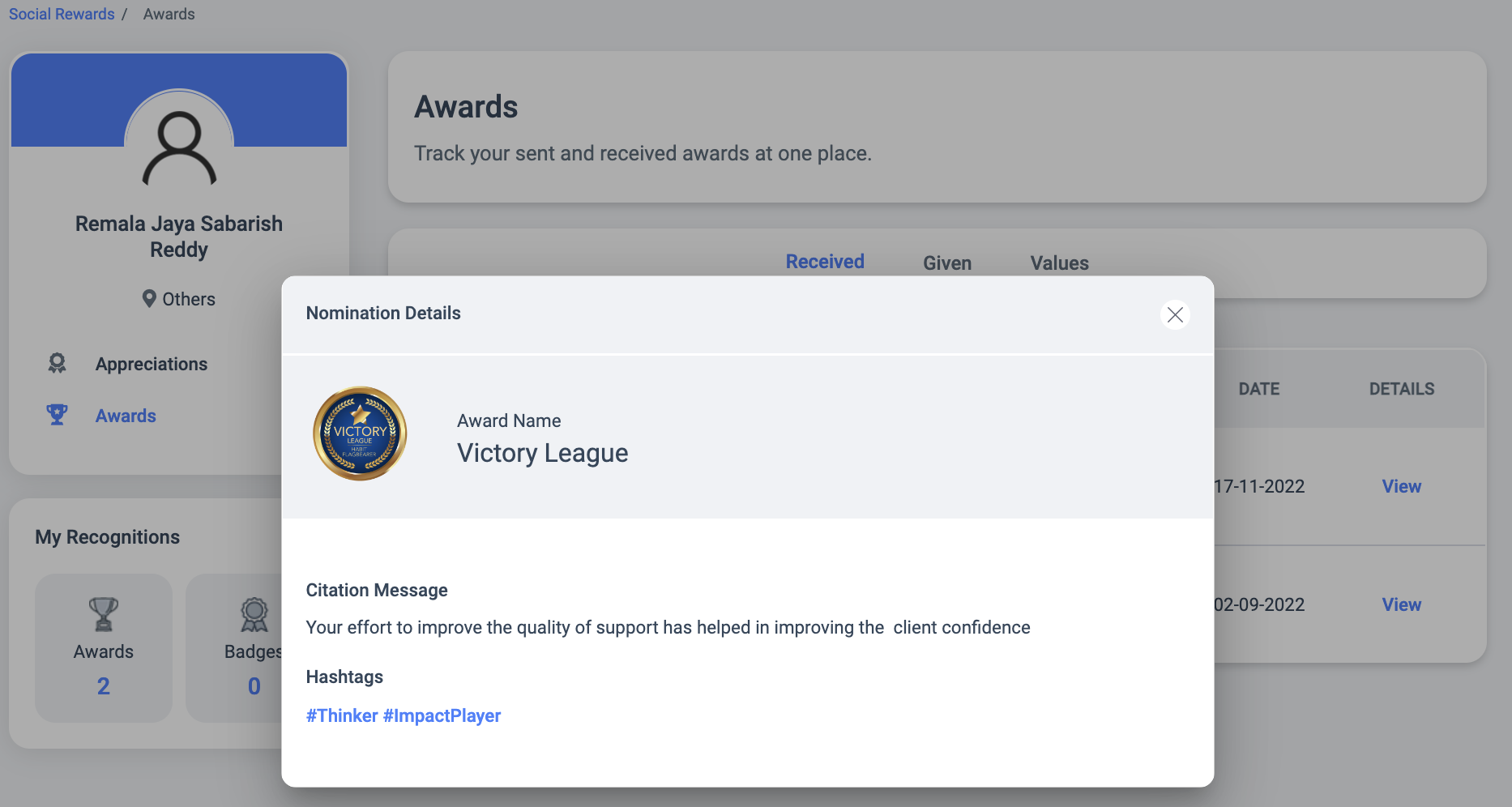Click the Awards trophy sidebar icon
This screenshot has width=1512, height=807.
point(57,415)
